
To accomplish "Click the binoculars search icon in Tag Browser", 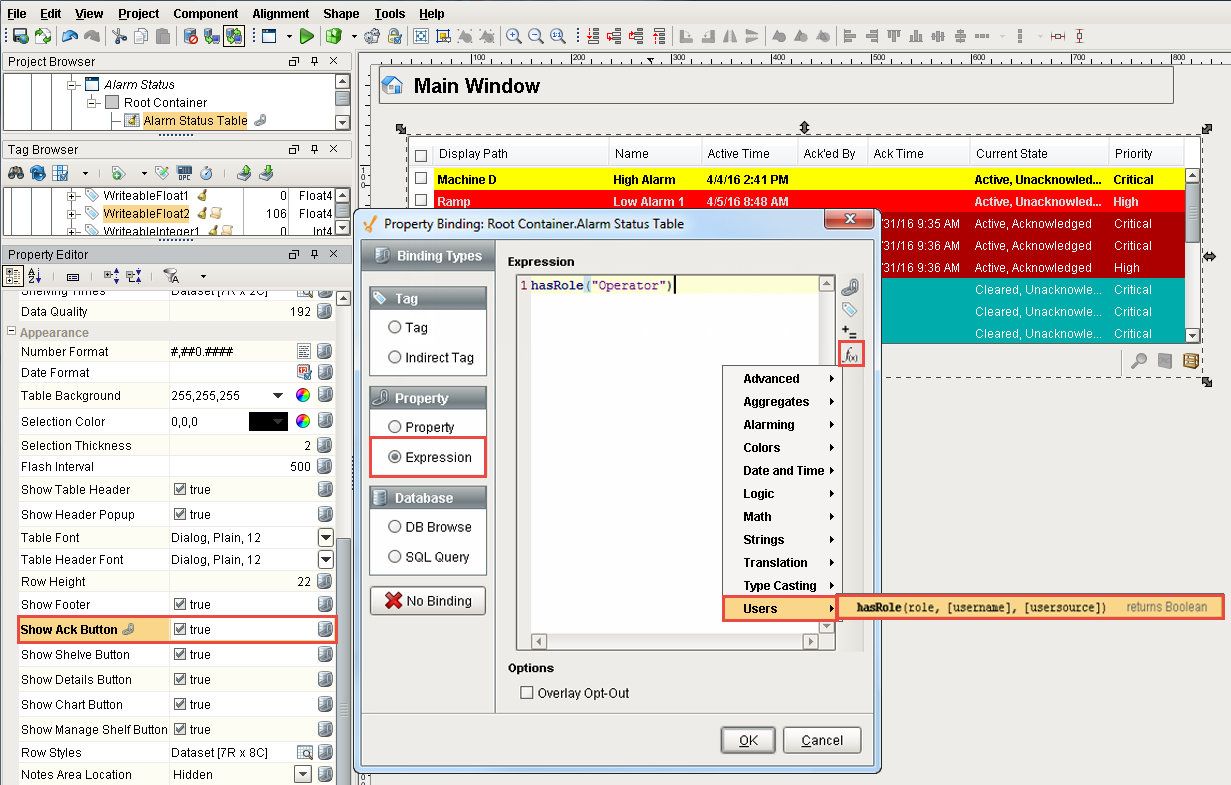I will (x=16, y=172).
